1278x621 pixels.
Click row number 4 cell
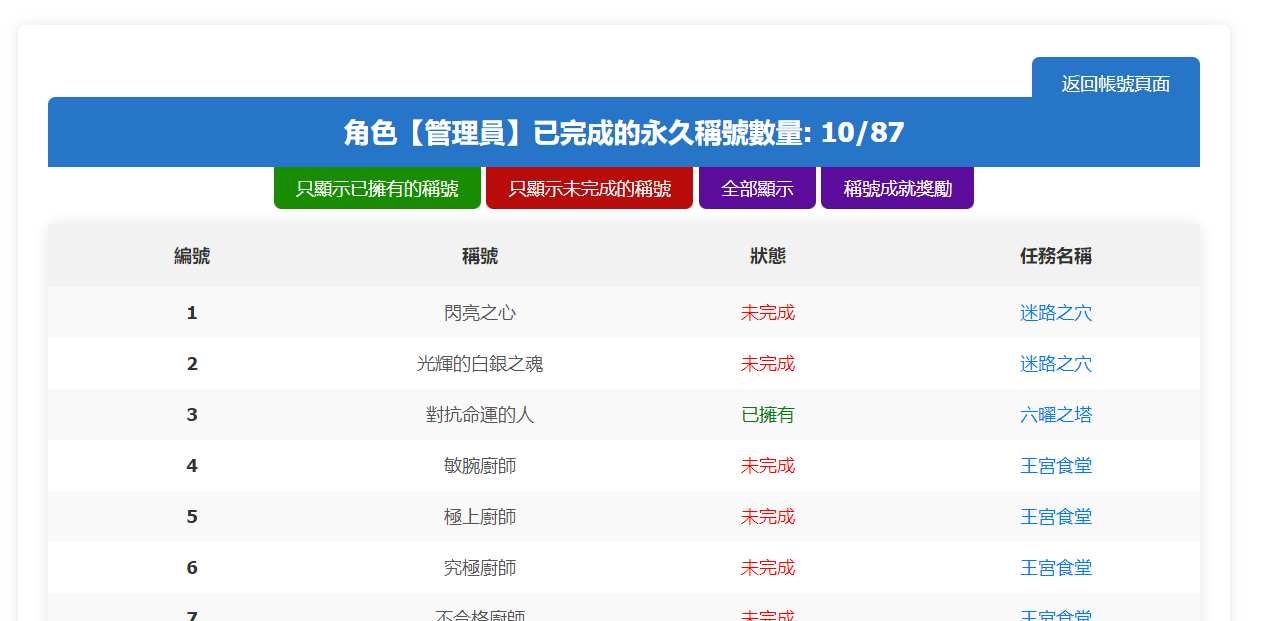click(192, 466)
